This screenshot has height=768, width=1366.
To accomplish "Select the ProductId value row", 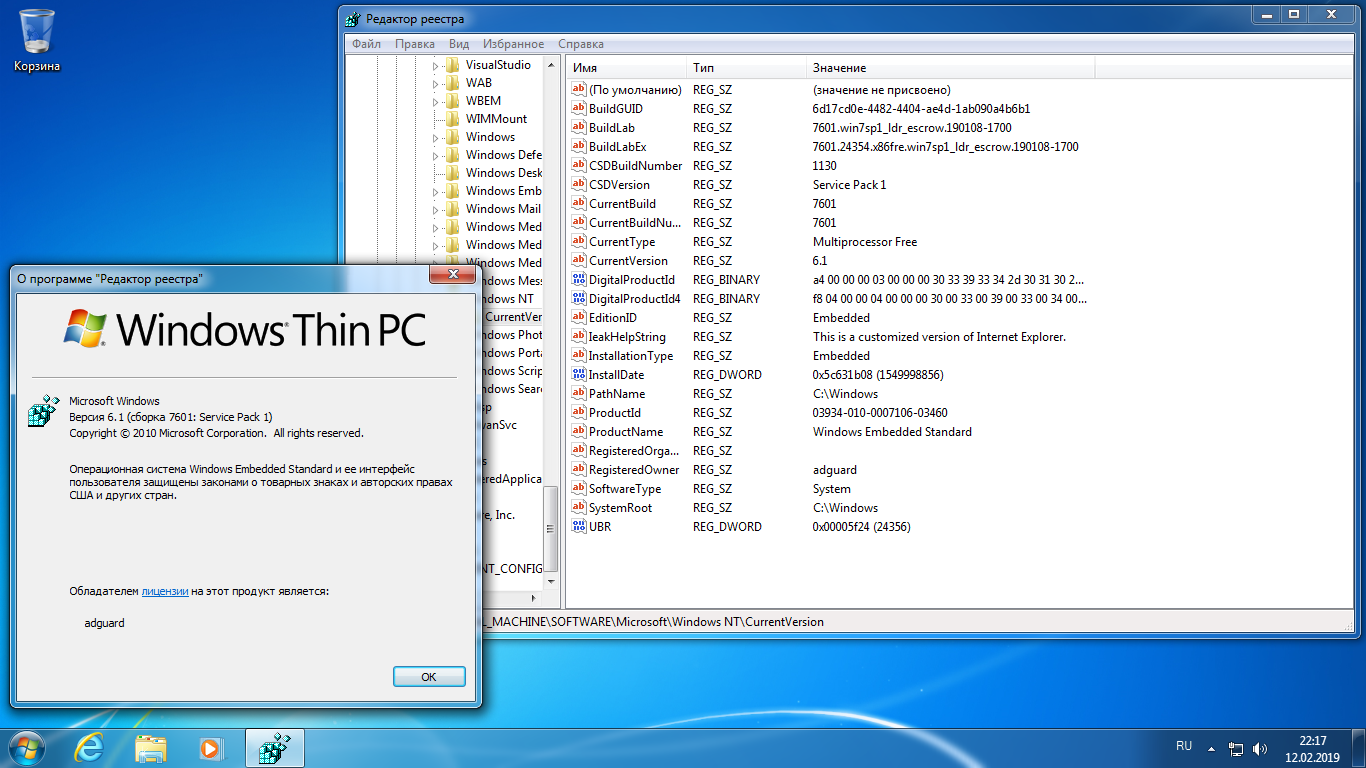I will [x=830, y=412].
